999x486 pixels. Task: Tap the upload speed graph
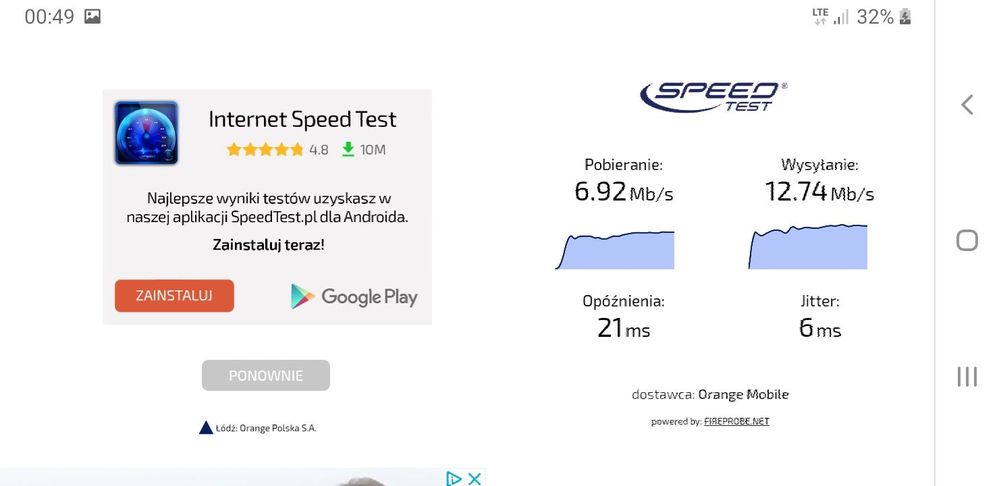click(808, 247)
